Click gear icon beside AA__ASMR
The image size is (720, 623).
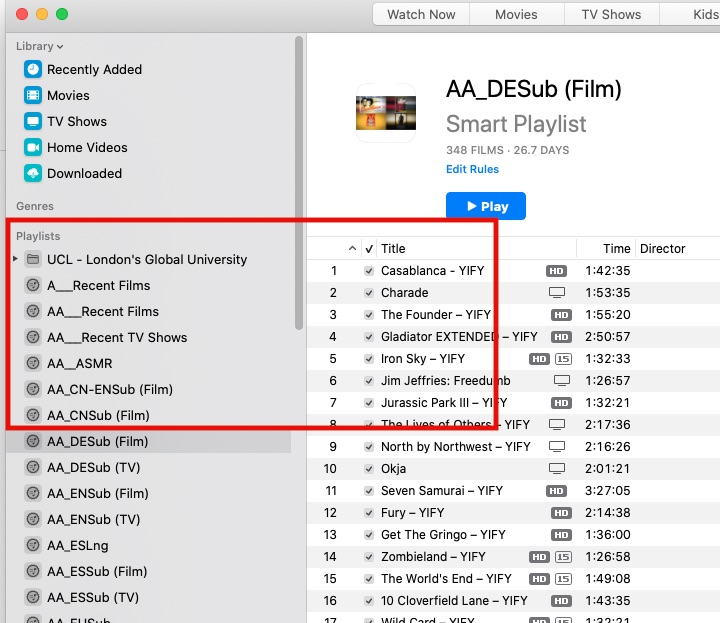coord(33,363)
